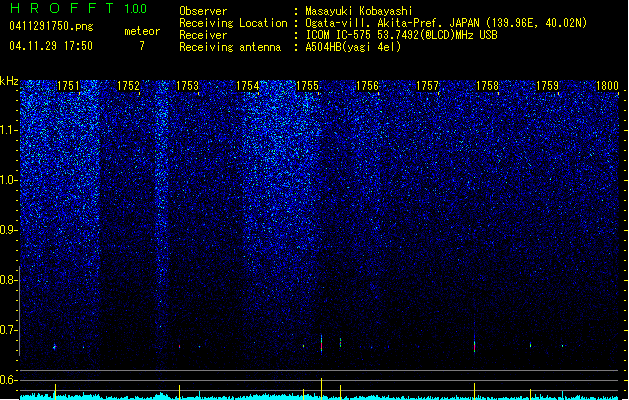Click the kHz axis unit label
The image size is (629, 400).
pos(9,81)
